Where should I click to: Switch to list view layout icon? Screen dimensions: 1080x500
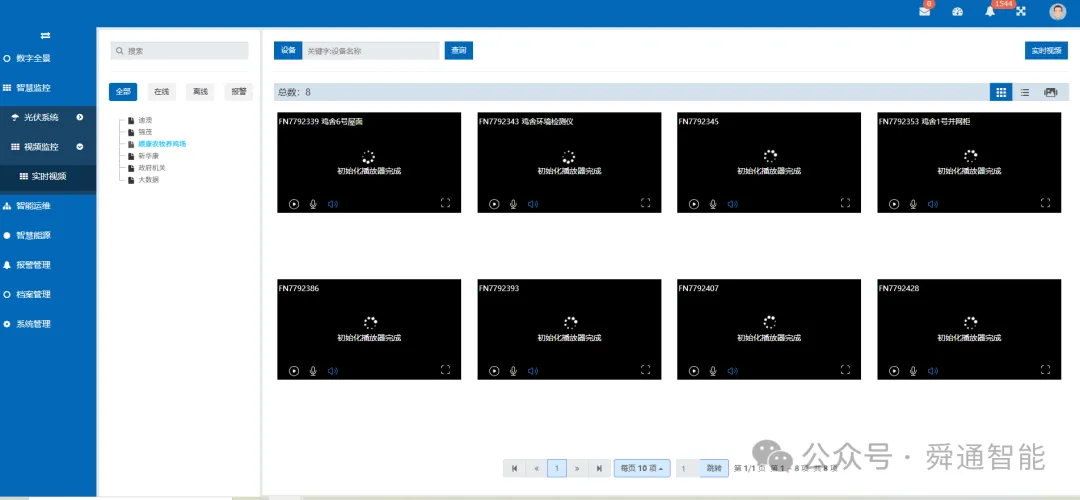pyautogui.click(x=1025, y=92)
